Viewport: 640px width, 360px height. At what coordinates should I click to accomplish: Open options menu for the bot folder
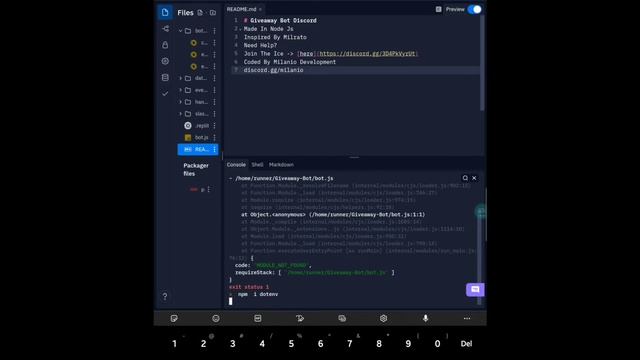tap(214, 31)
